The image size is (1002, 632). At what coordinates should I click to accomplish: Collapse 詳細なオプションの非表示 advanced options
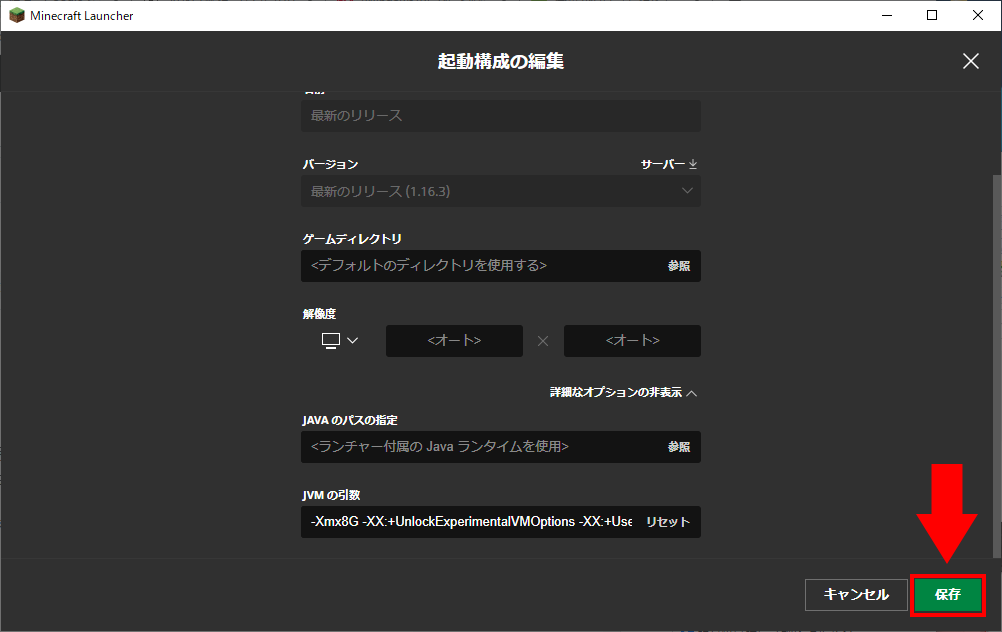point(623,392)
